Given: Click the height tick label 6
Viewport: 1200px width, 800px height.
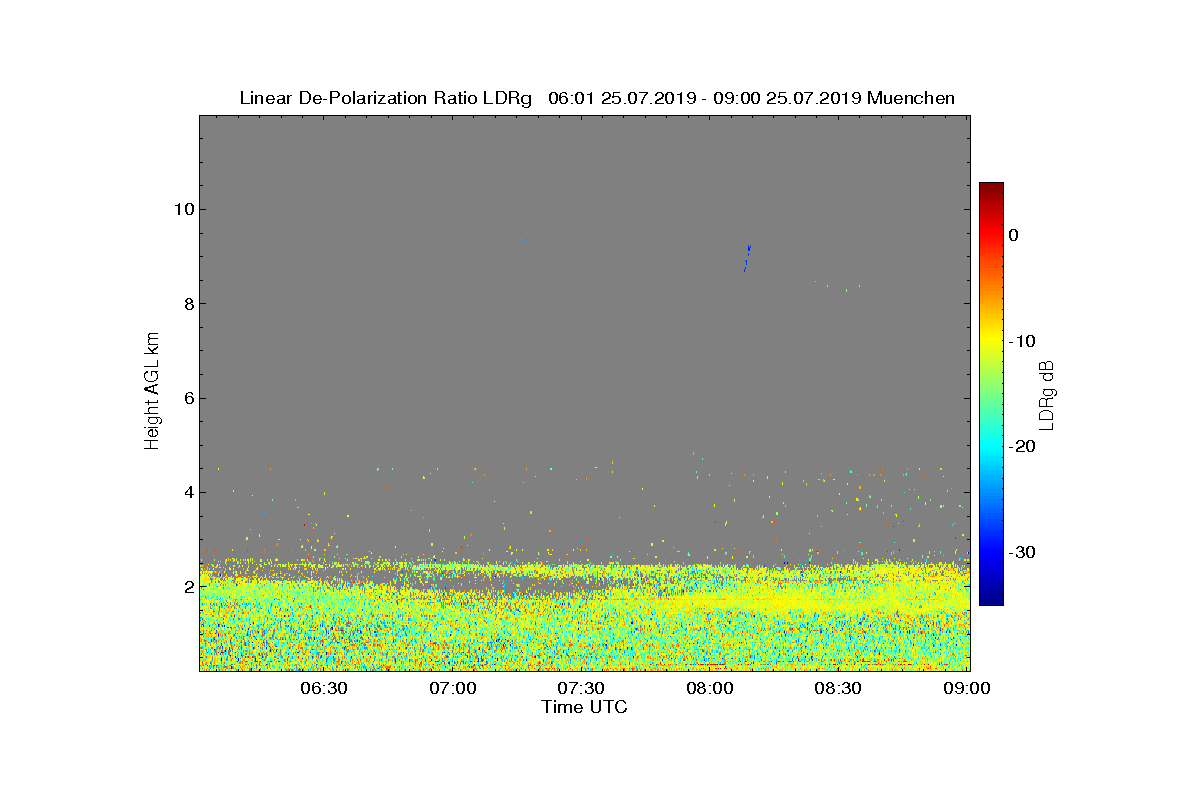Looking at the screenshot, I should [x=188, y=398].
